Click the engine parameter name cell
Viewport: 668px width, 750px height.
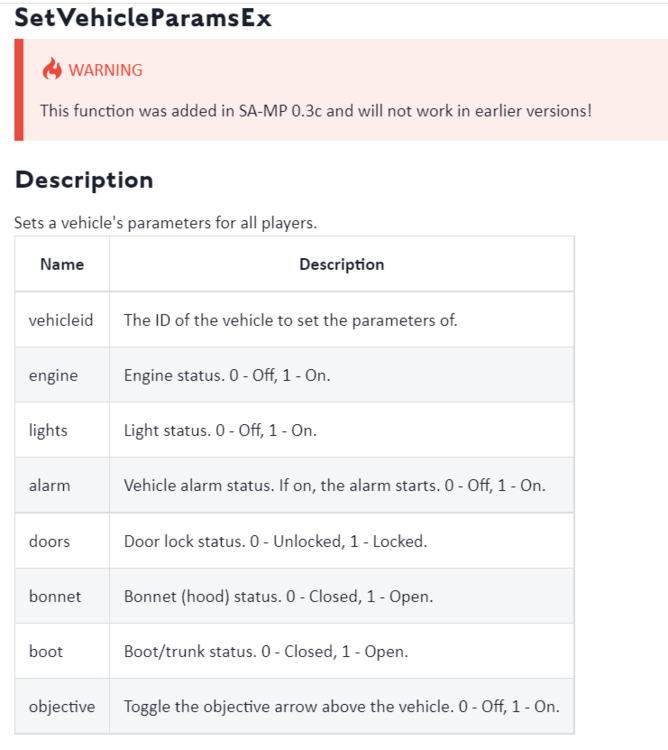[x=62, y=375]
